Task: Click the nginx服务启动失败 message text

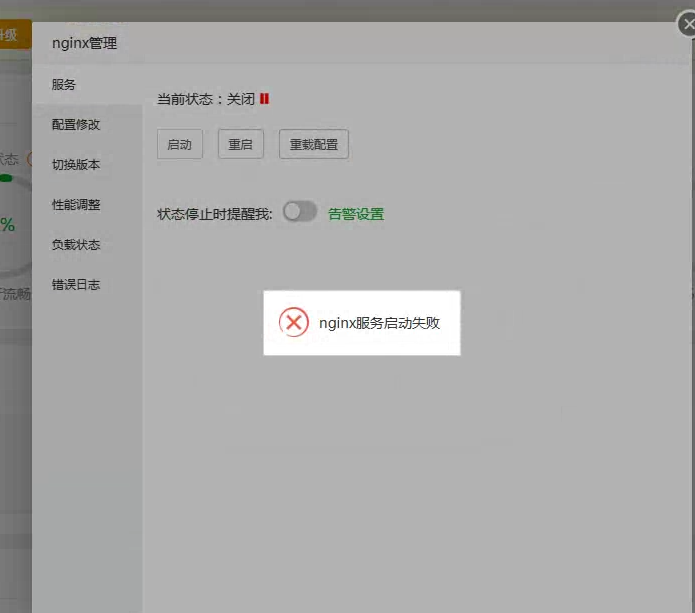Action: 379,323
